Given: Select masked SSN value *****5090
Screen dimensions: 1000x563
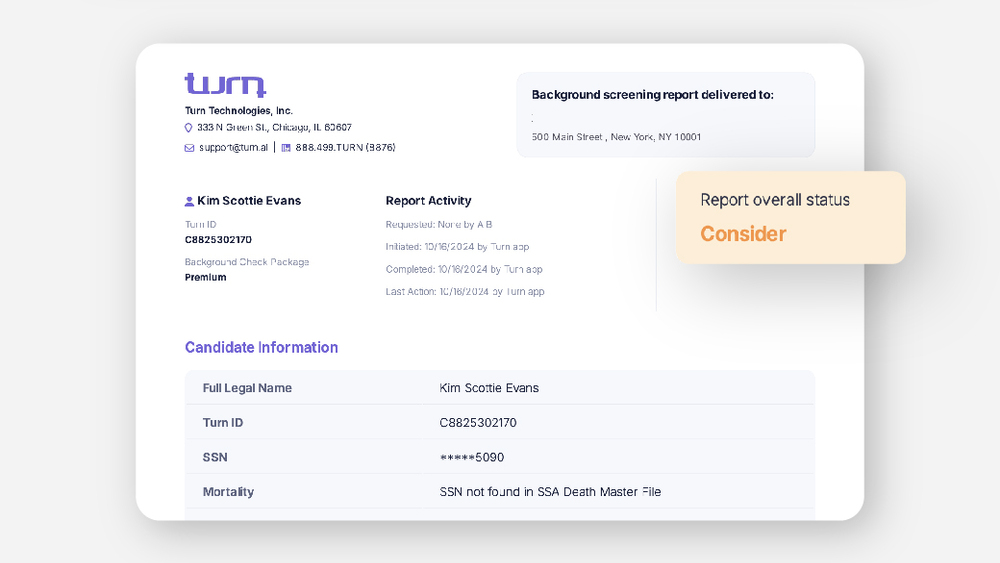Looking at the screenshot, I should click(x=471, y=457).
